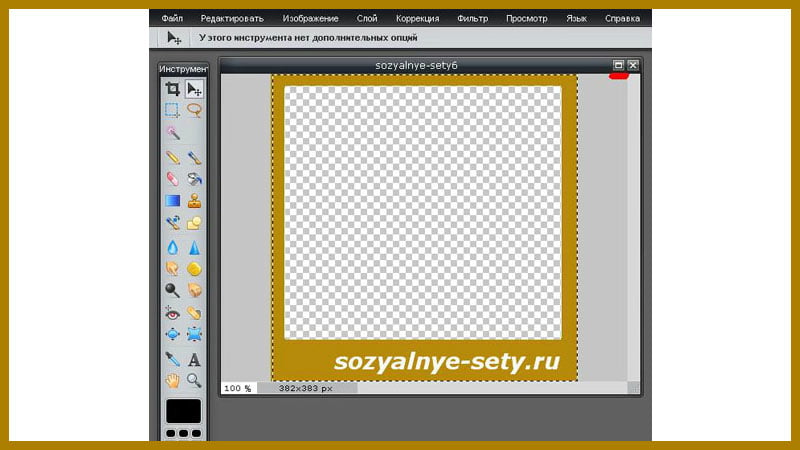This screenshot has height=450, width=800.
Task: Open the Слой menu
Action: pyautogui.click(x=367, y=18)
